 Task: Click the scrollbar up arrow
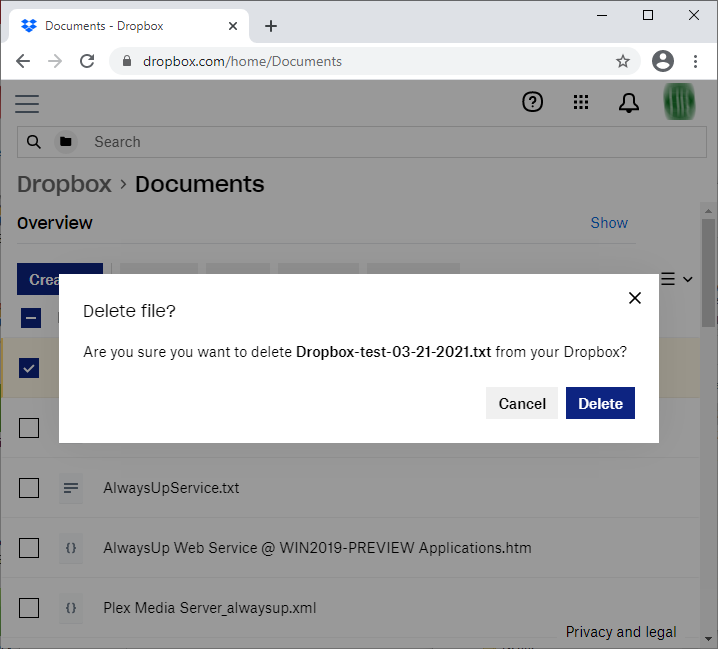click(708, 210)
